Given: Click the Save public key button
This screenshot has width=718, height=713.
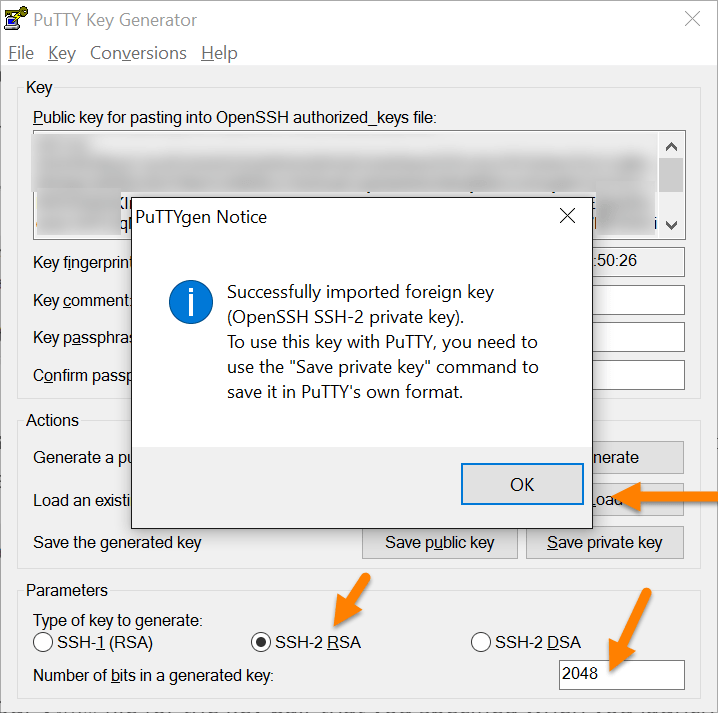Looking at the screenshot, I should 439,542.
